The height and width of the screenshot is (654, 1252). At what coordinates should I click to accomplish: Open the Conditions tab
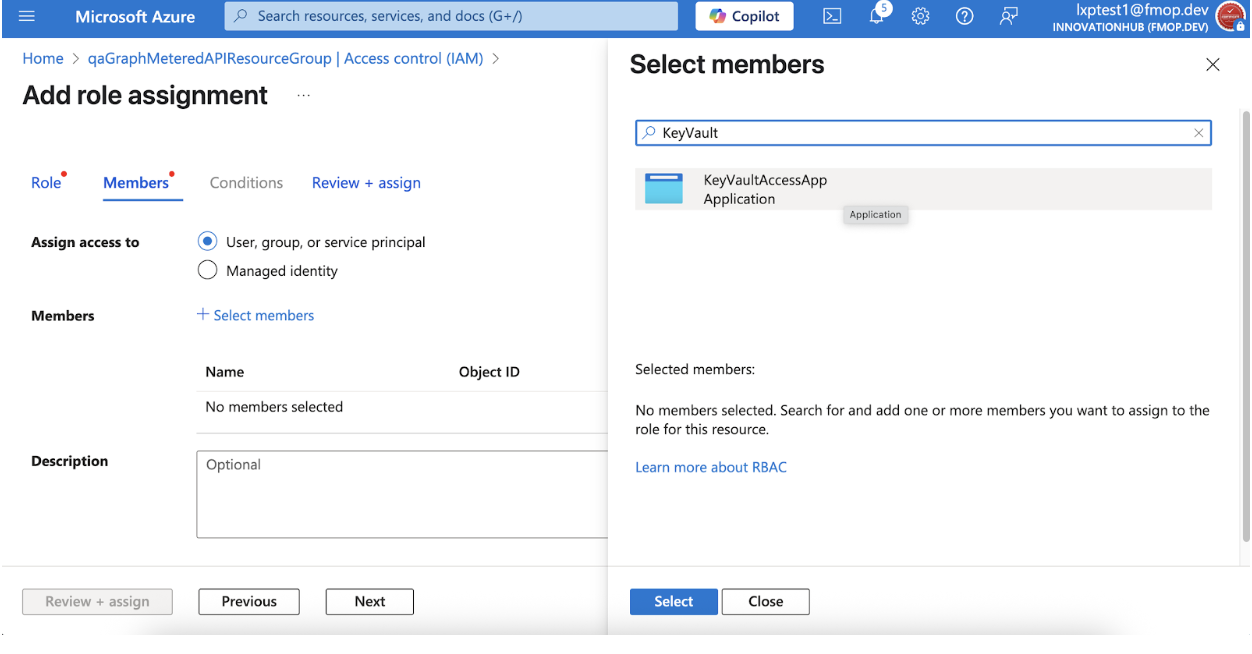(x=246, y=182)
